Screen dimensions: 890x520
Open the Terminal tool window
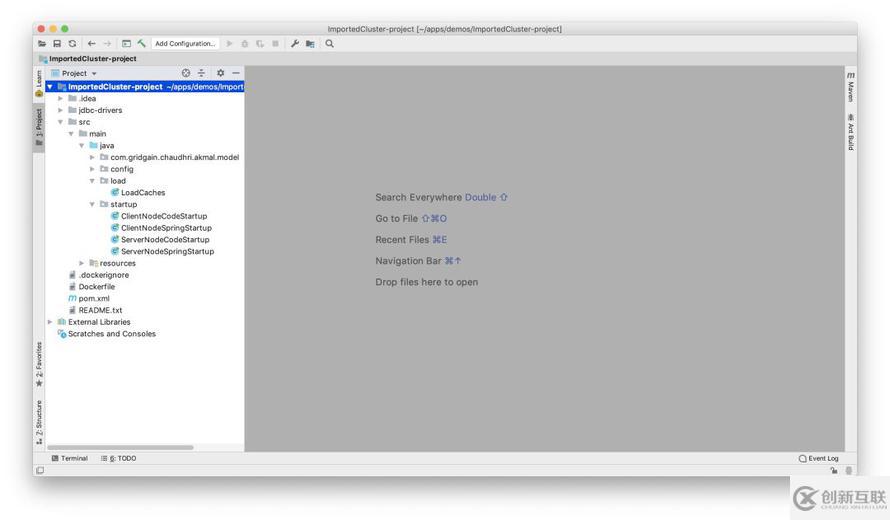pos(70,458)
